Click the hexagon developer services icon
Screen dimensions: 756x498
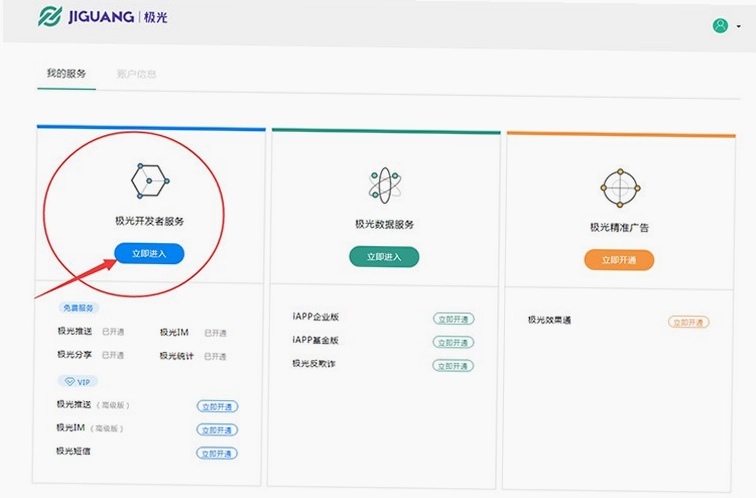[149, 181]
